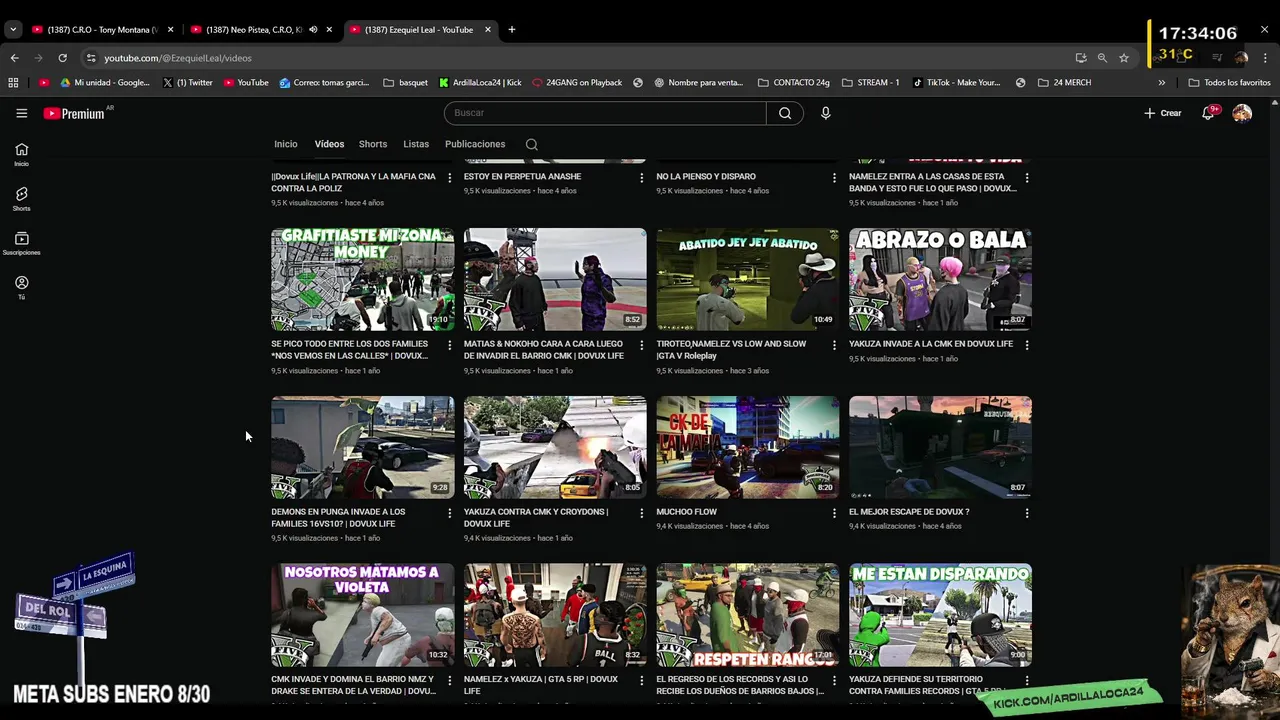Play the CK DE LA MAFIA thumbnail
This screenshot has height=720, width=1280.
click(x=748, y=447)
